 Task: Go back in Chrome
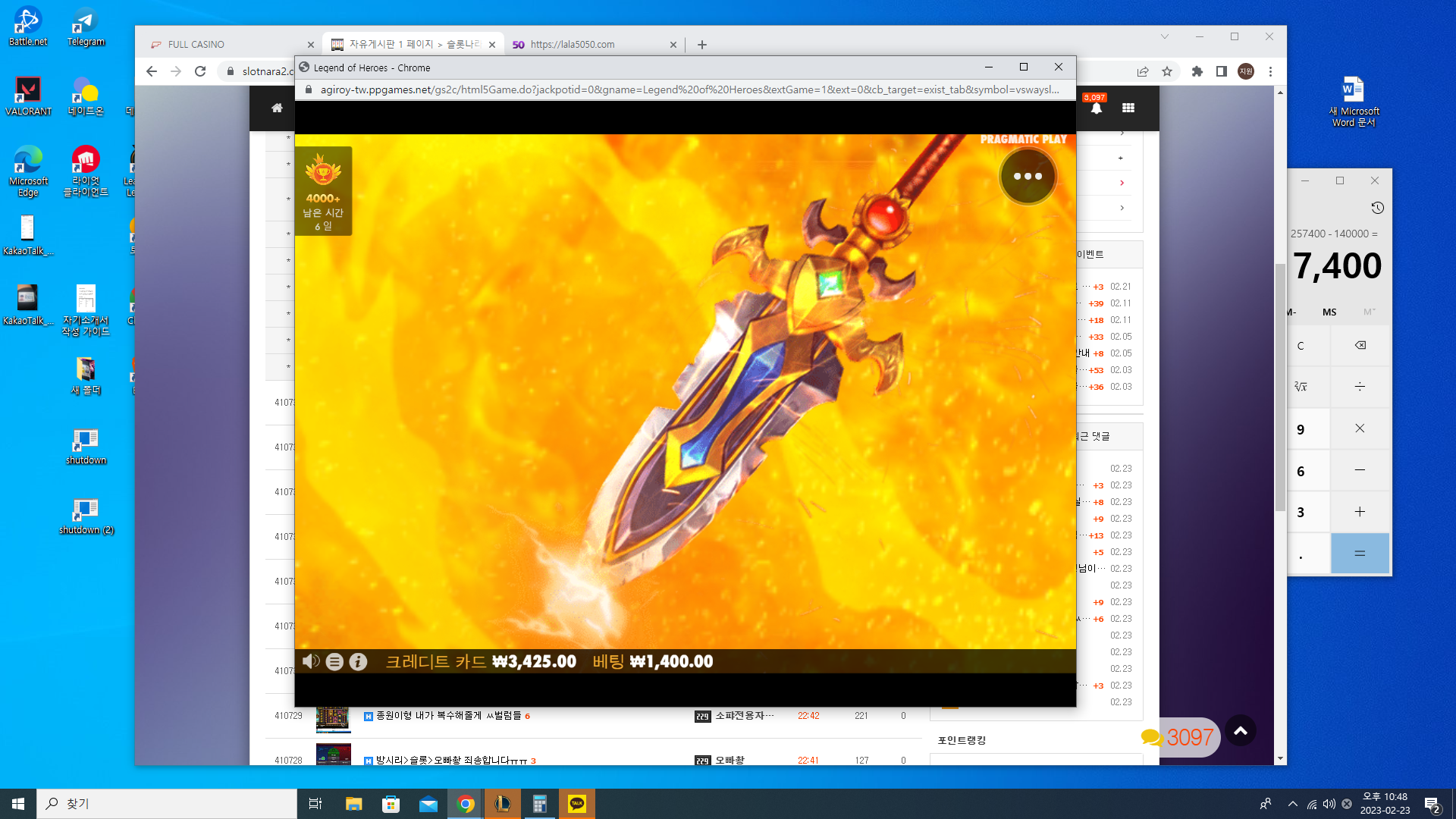pyautogui.click(x=152, y=71)
